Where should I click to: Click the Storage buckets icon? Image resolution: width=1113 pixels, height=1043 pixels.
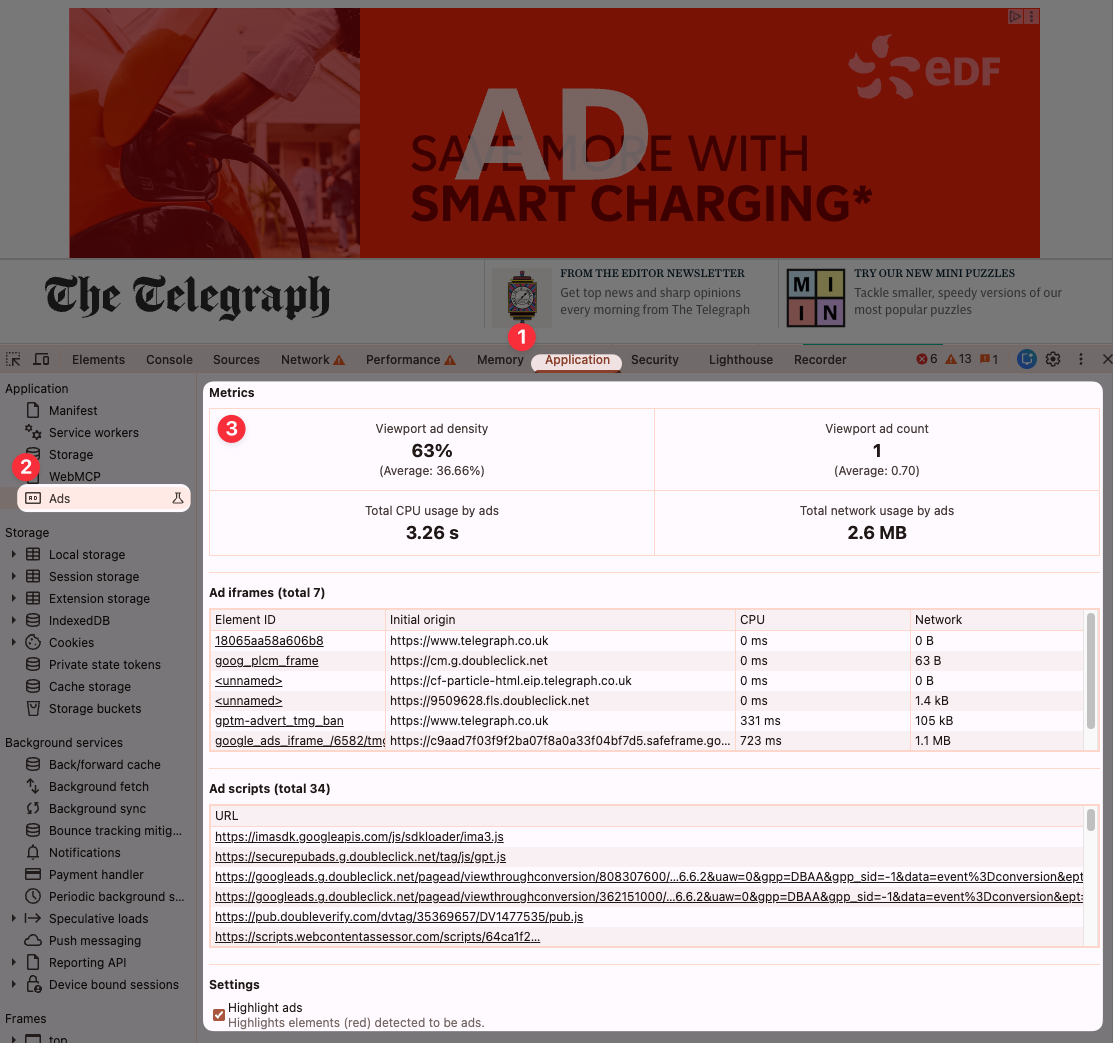(33, 709)
